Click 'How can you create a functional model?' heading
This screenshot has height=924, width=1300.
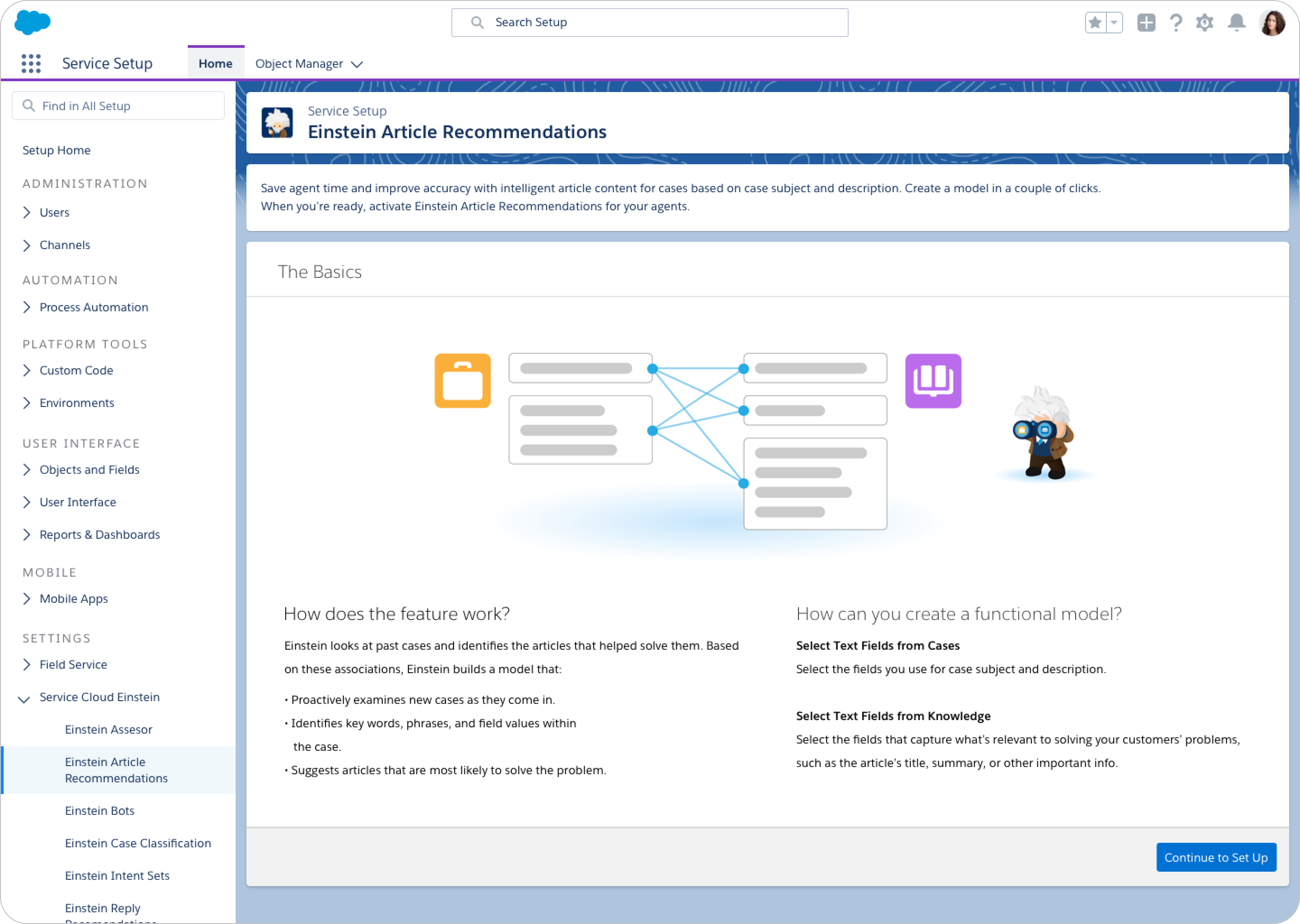pyautogui.click(x=958, y=614)
